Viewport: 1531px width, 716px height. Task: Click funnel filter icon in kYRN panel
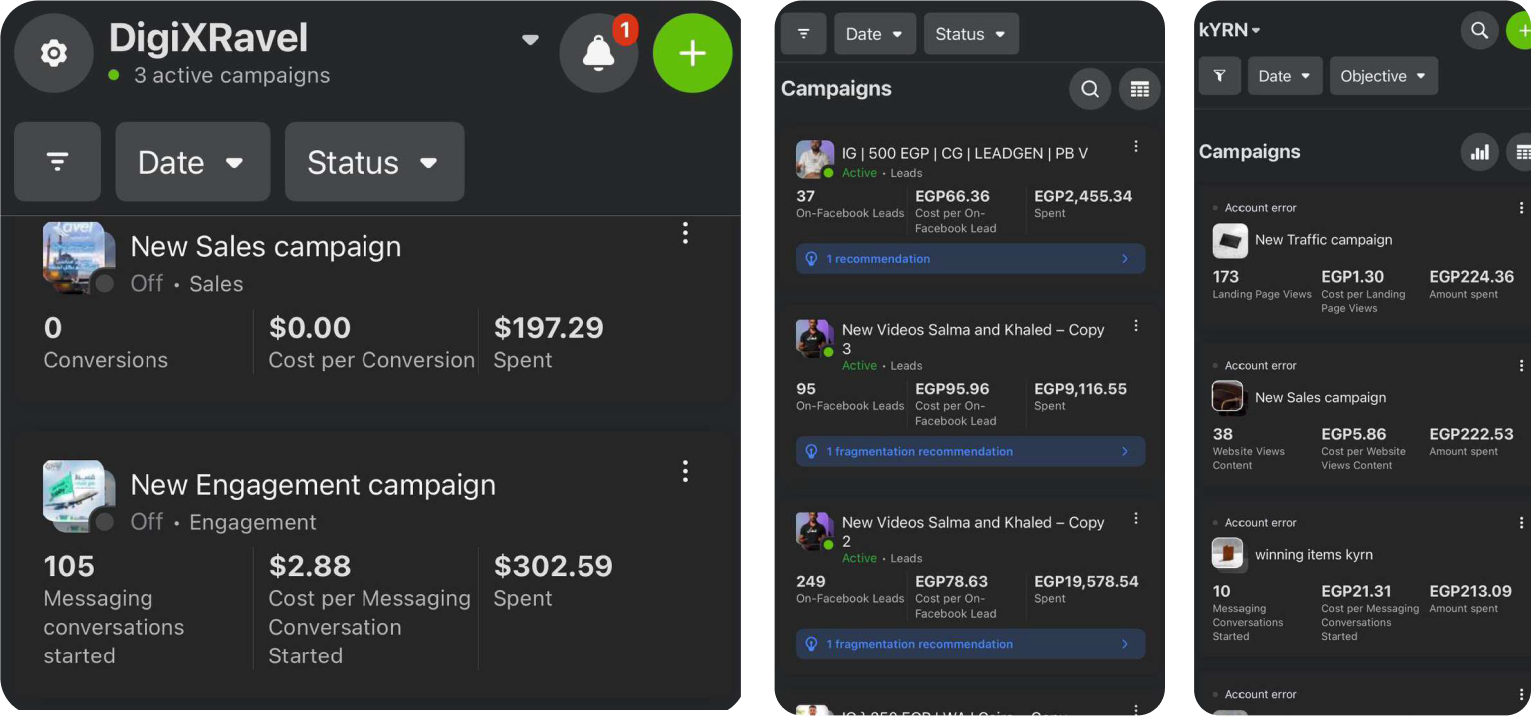tap(1220, 76)
